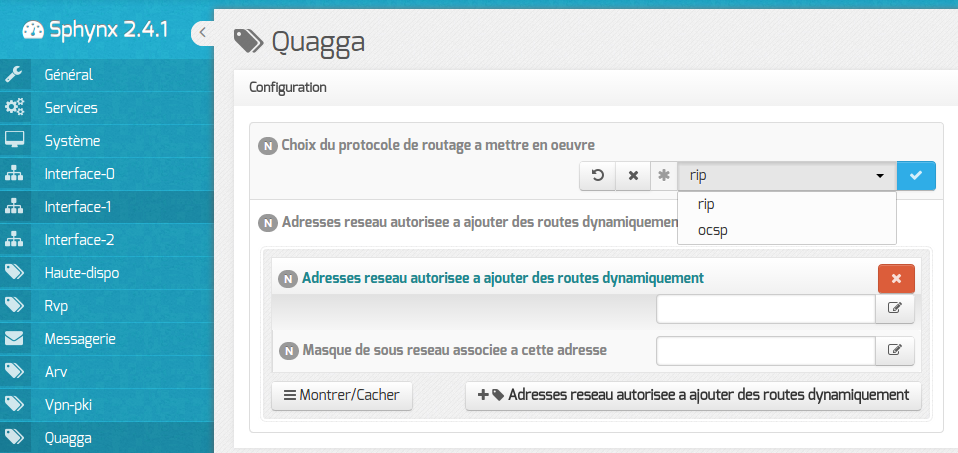The image size is (958, 453).
Task: Navigate to Rvp section
Action: [x=107, y=306]
